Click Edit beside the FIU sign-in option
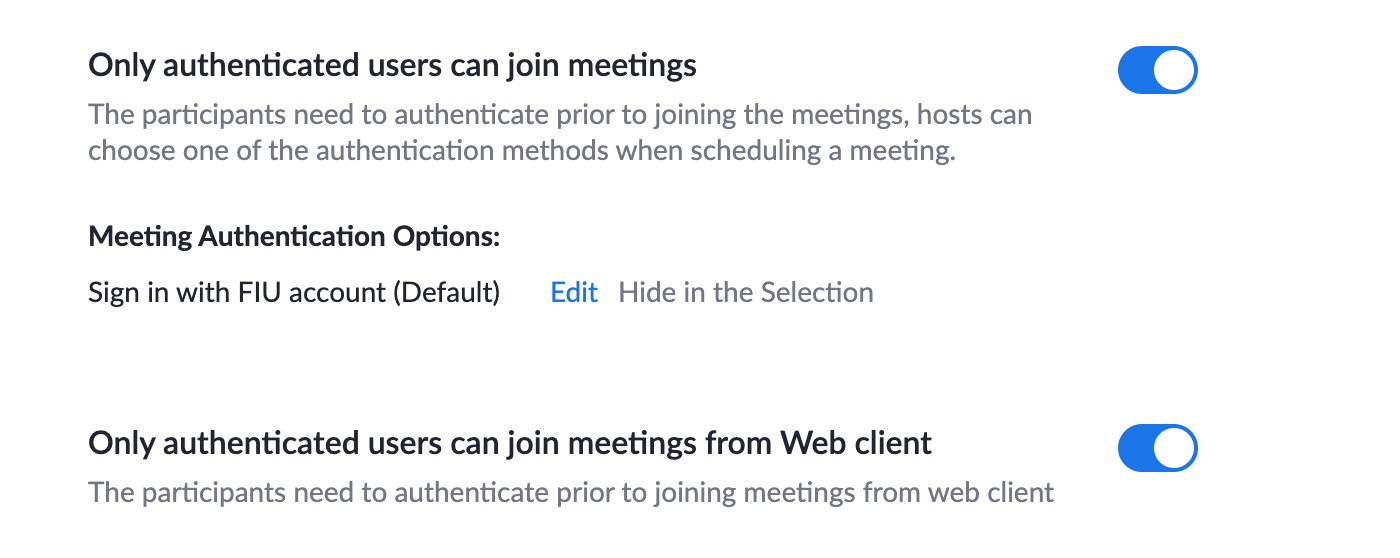Image resolution: width=1400 pixels, height=558 pixels. (574, 293)
